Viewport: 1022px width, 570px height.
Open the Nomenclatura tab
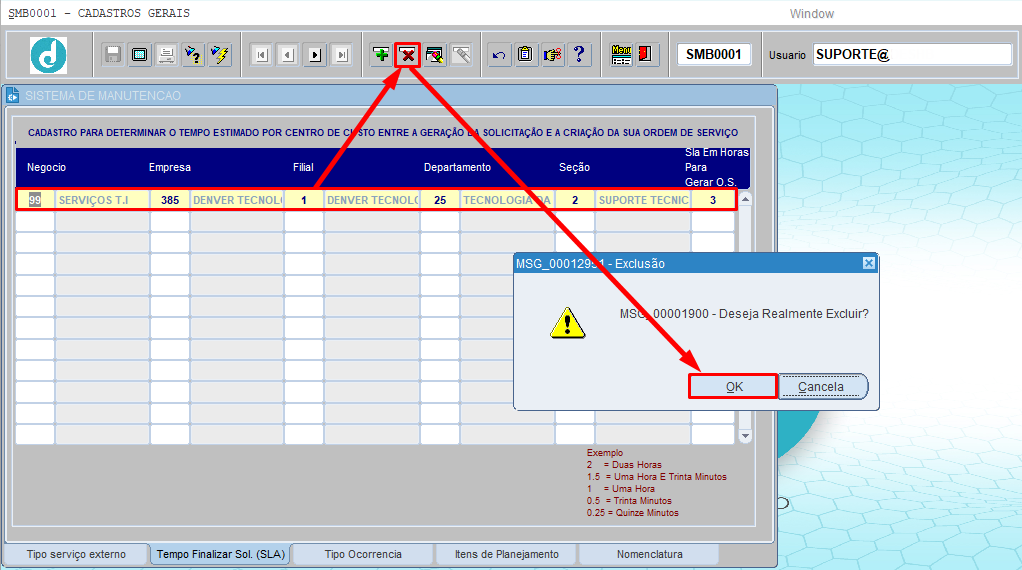pos(650,554)
